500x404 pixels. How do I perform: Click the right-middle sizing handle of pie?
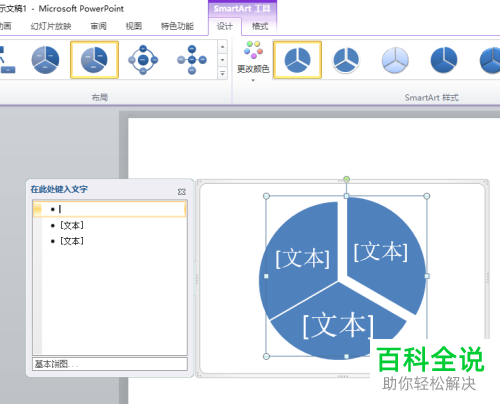point(427,276)
